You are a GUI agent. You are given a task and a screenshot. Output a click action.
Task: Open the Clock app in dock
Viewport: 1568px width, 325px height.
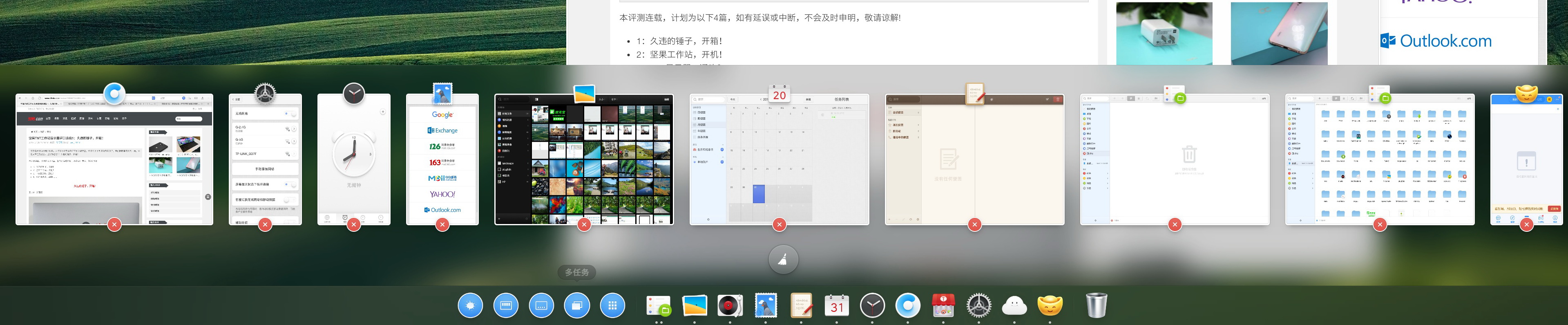872,305
